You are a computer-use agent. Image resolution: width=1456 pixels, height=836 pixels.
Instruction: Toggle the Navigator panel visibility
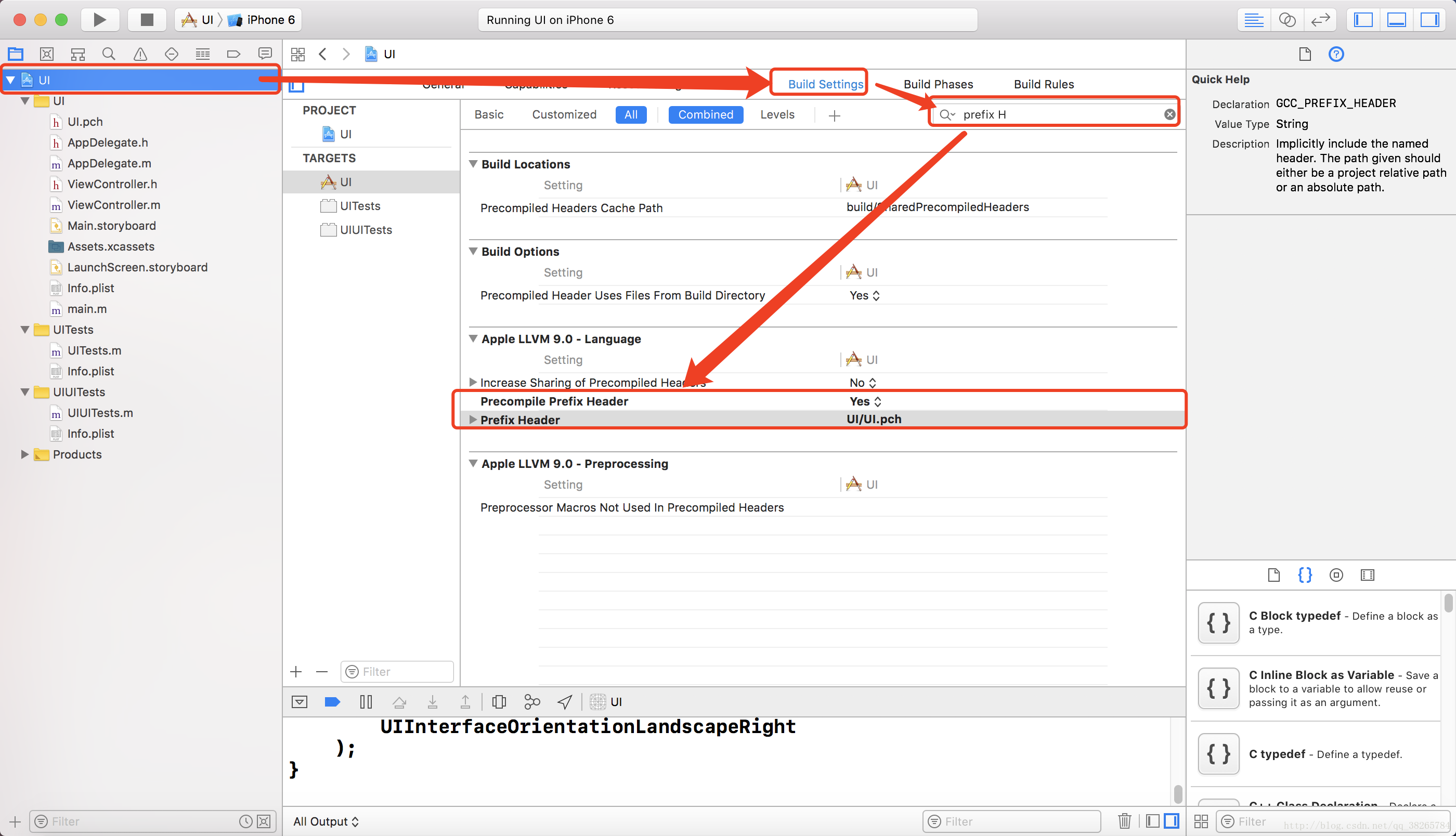(x=1363, y=20)
